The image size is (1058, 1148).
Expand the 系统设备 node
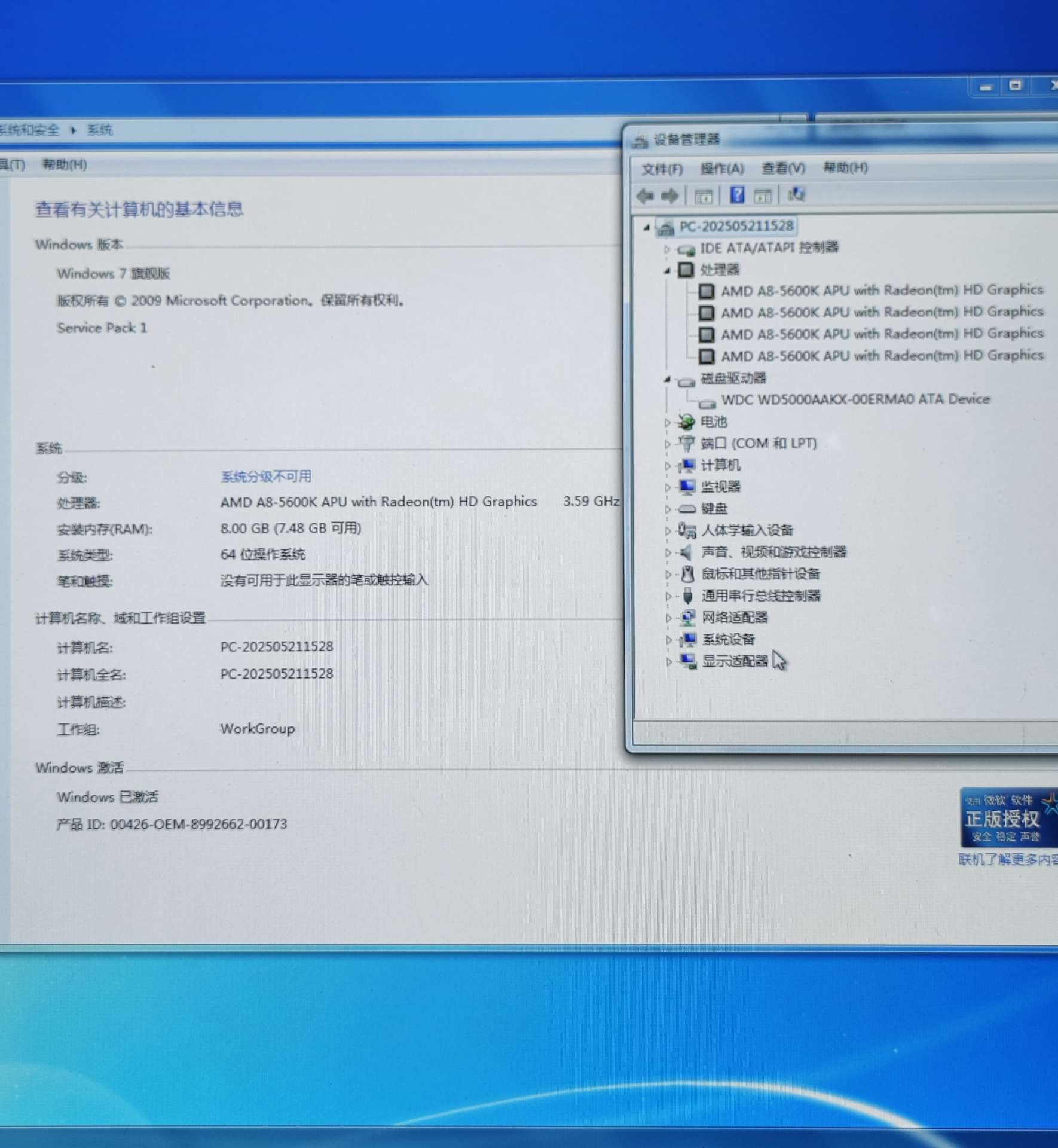pos(668,640)
